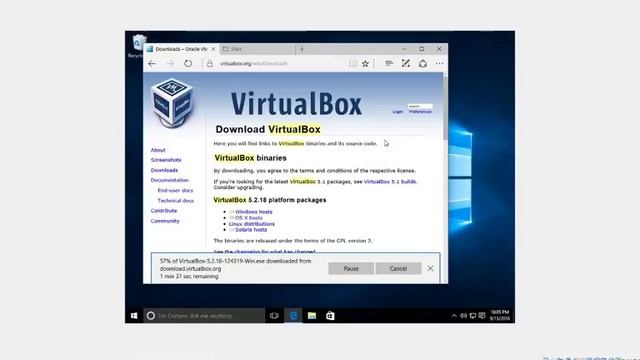This screenshot has width=640, height=360.
Task: Click 'VirtualBox 5.2.18 platform packages' heading
Action: tap(270, 200)
